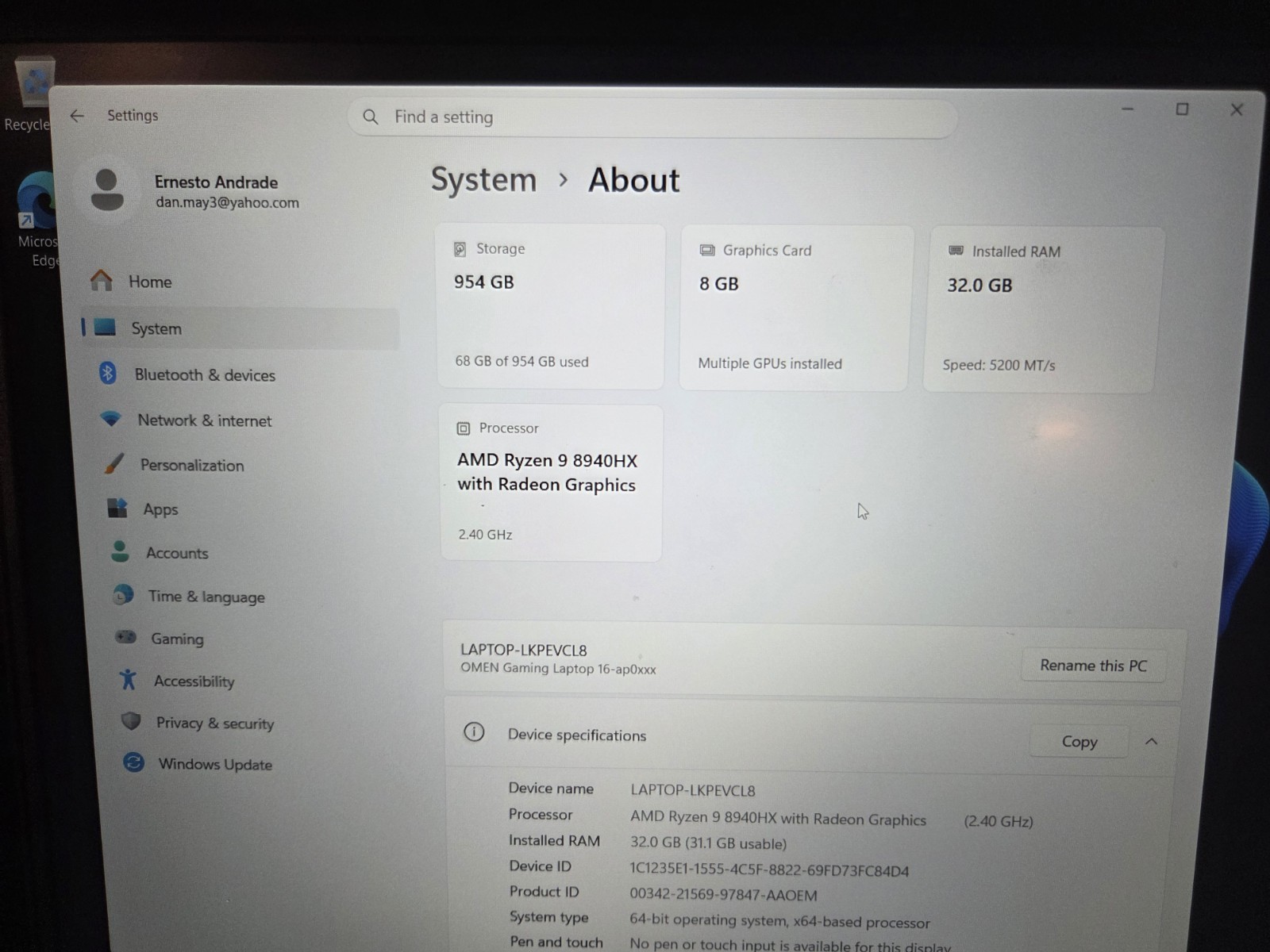Open the Installed RAM 32.0 GB card

point(1042,309)
